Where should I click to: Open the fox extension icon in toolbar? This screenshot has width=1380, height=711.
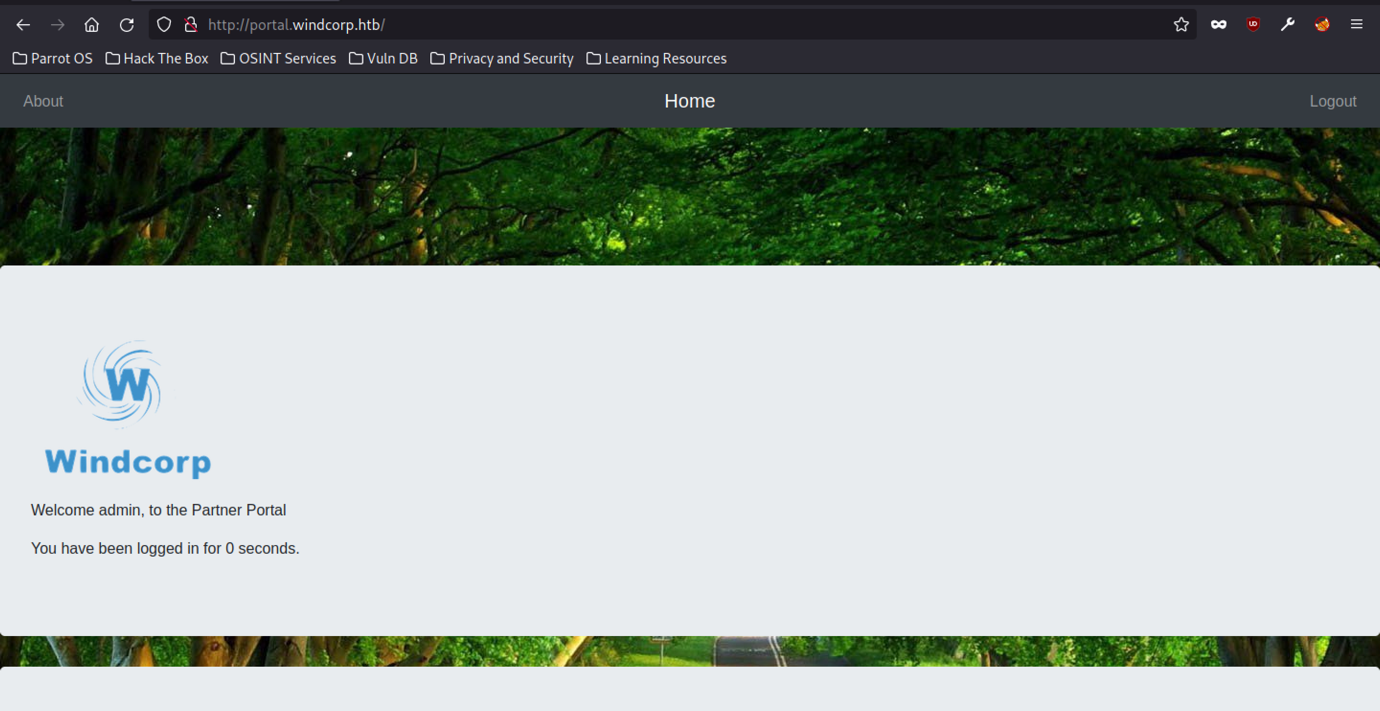(1322, 25)
